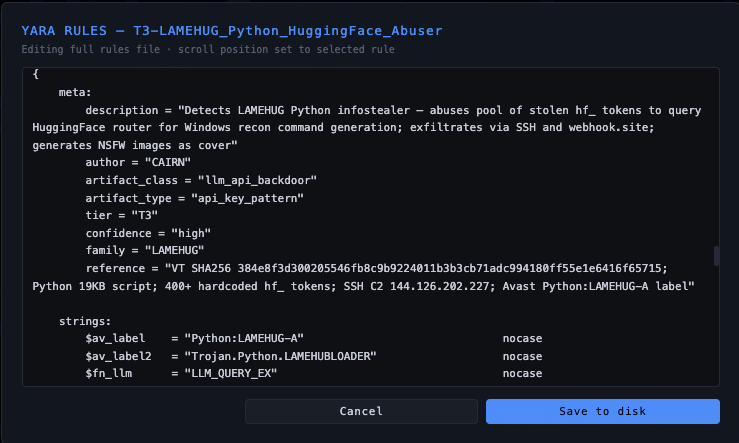
Task: Click the opening brace at editor top
Action: click(x=35, y=74)
